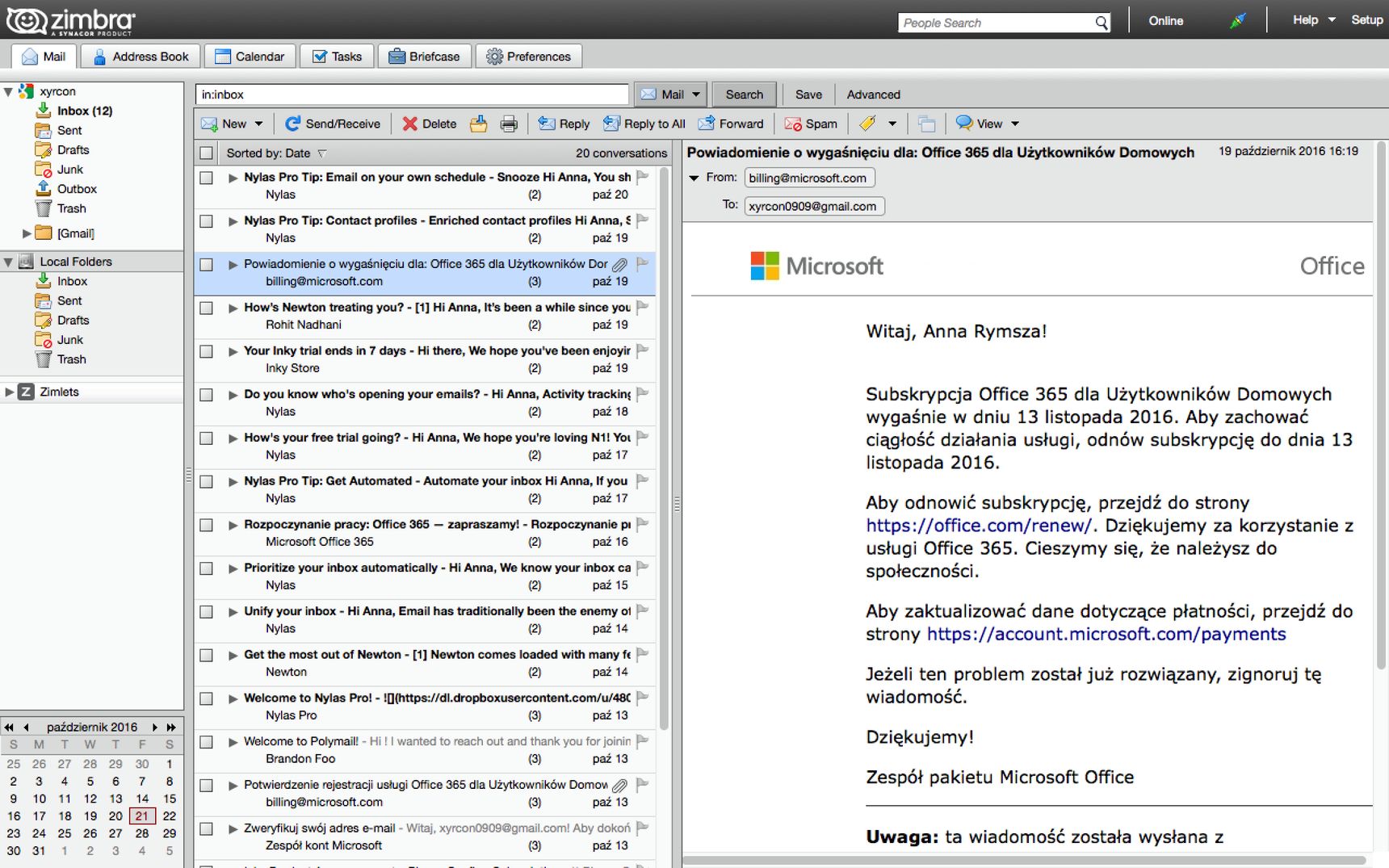The width and height of the screenshot is (1389, 868).
Task: Click the Delete button in toolbar
Action: [430, 124]
